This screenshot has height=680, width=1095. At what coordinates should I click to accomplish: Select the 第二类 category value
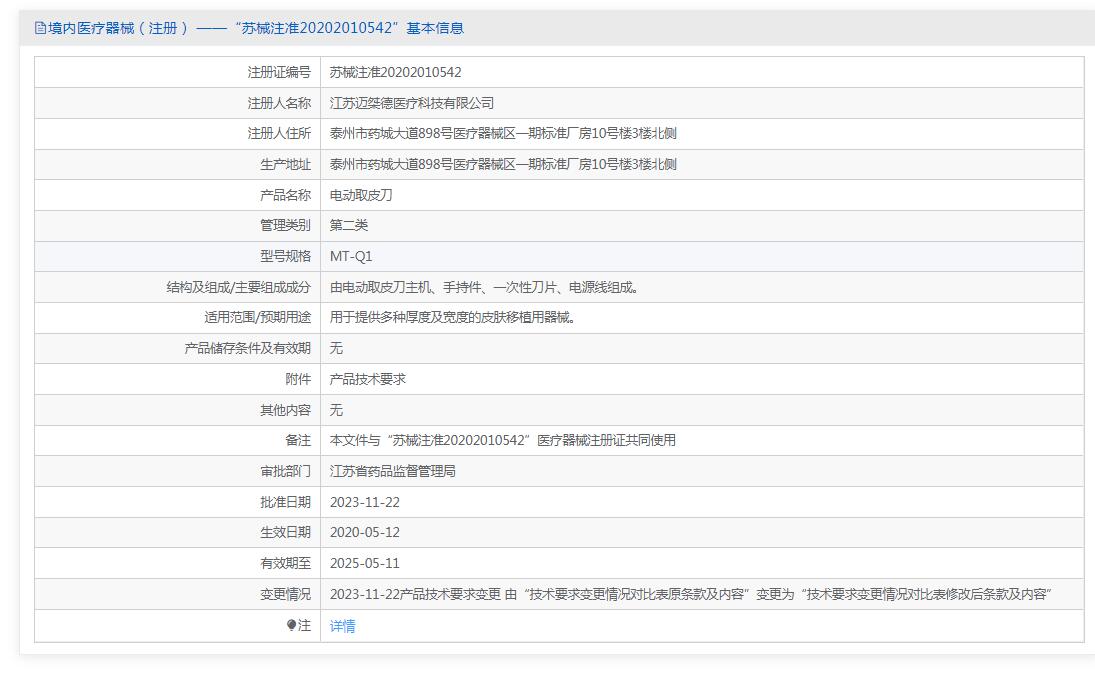[x=348, y=225]
